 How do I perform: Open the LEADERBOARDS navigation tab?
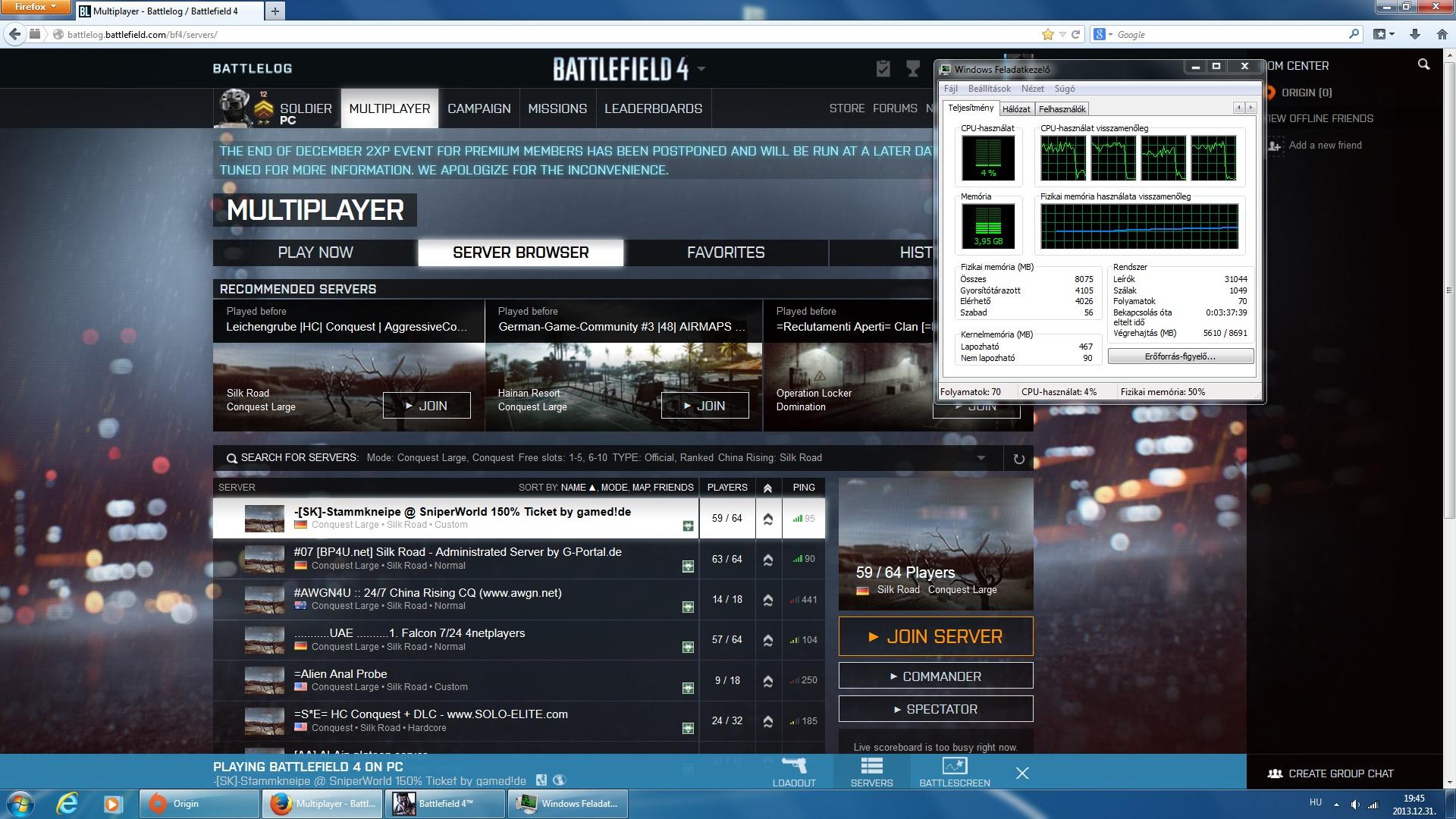click(x=654, y=108)
